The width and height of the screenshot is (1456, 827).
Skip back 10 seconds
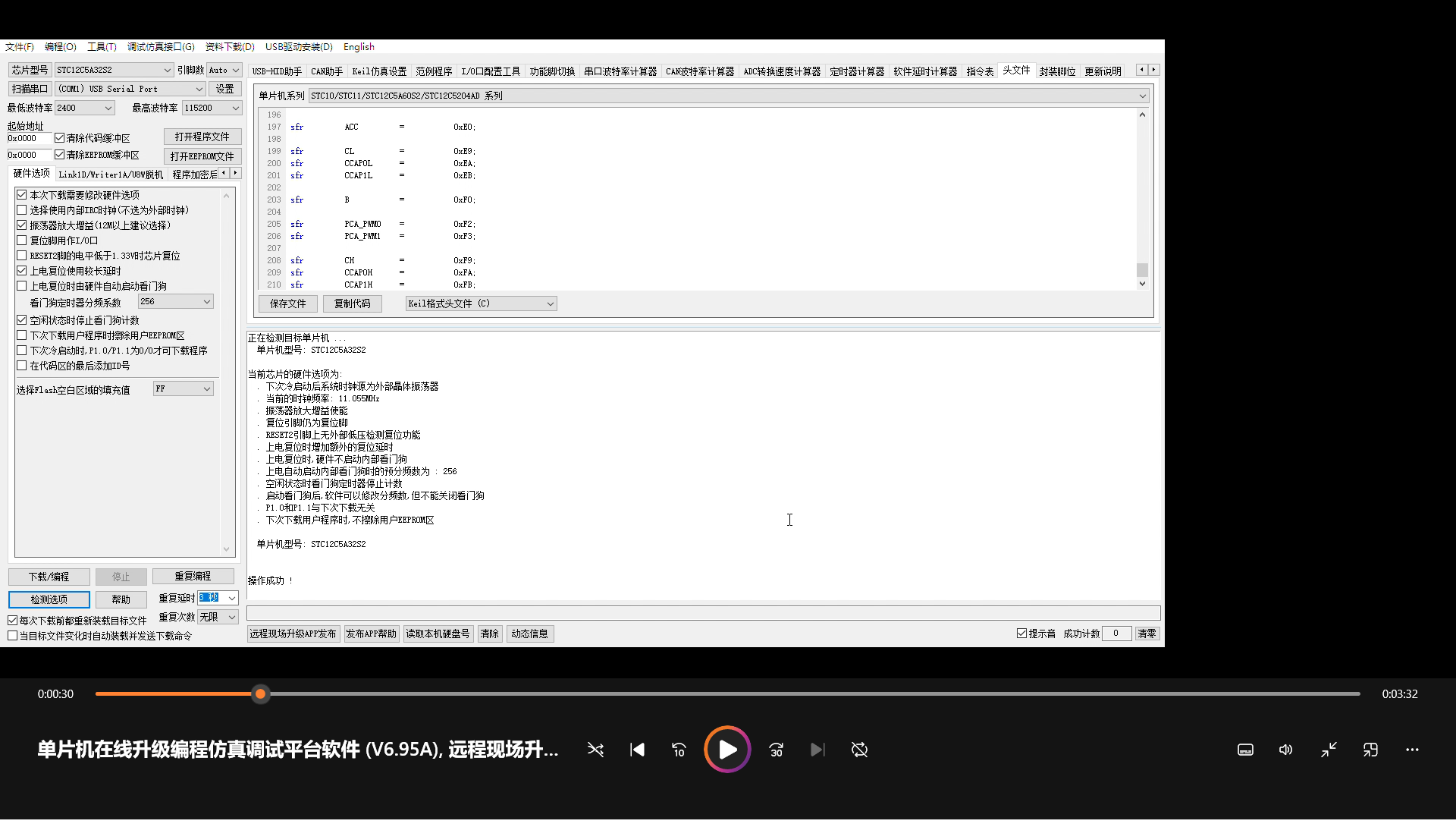tap(679, 750)
